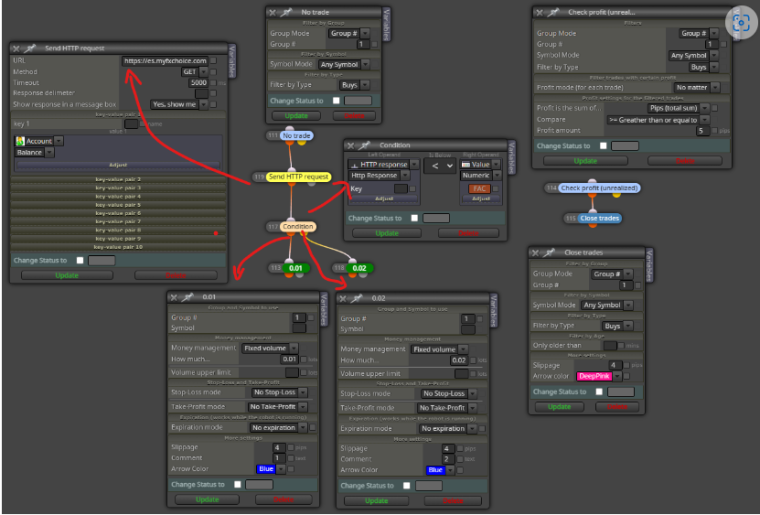Open the less-than comparison operator dropdown
The height and width of the screenshot is (515, 760).
440,166
